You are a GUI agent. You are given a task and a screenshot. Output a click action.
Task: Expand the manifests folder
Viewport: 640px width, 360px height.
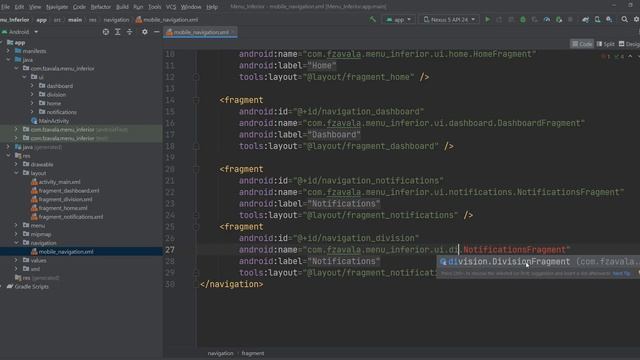tap(9, 51)
